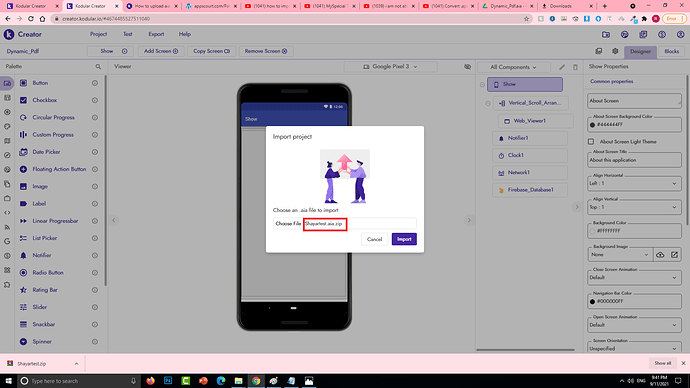Toggle About Screen Light Theme checkbox
The height and width of the screenshot is (388, 690).
click(591, 142)
